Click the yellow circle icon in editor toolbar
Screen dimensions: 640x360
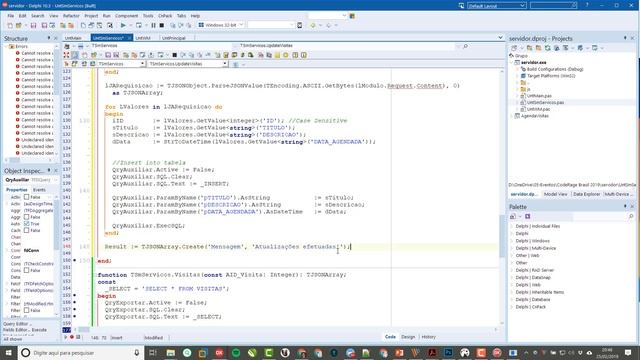(x=286, y=55)
